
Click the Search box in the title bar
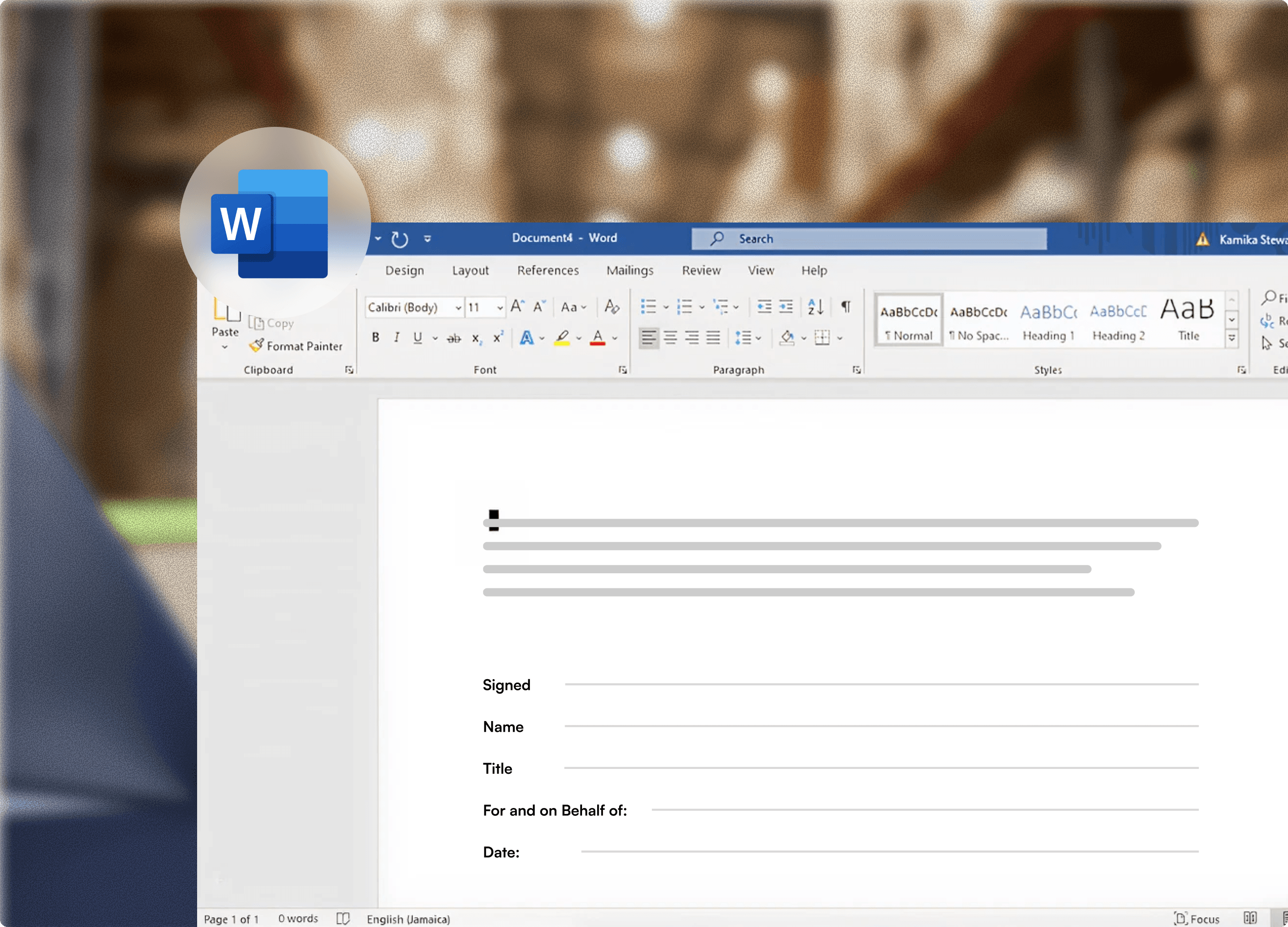pos(869,239)
